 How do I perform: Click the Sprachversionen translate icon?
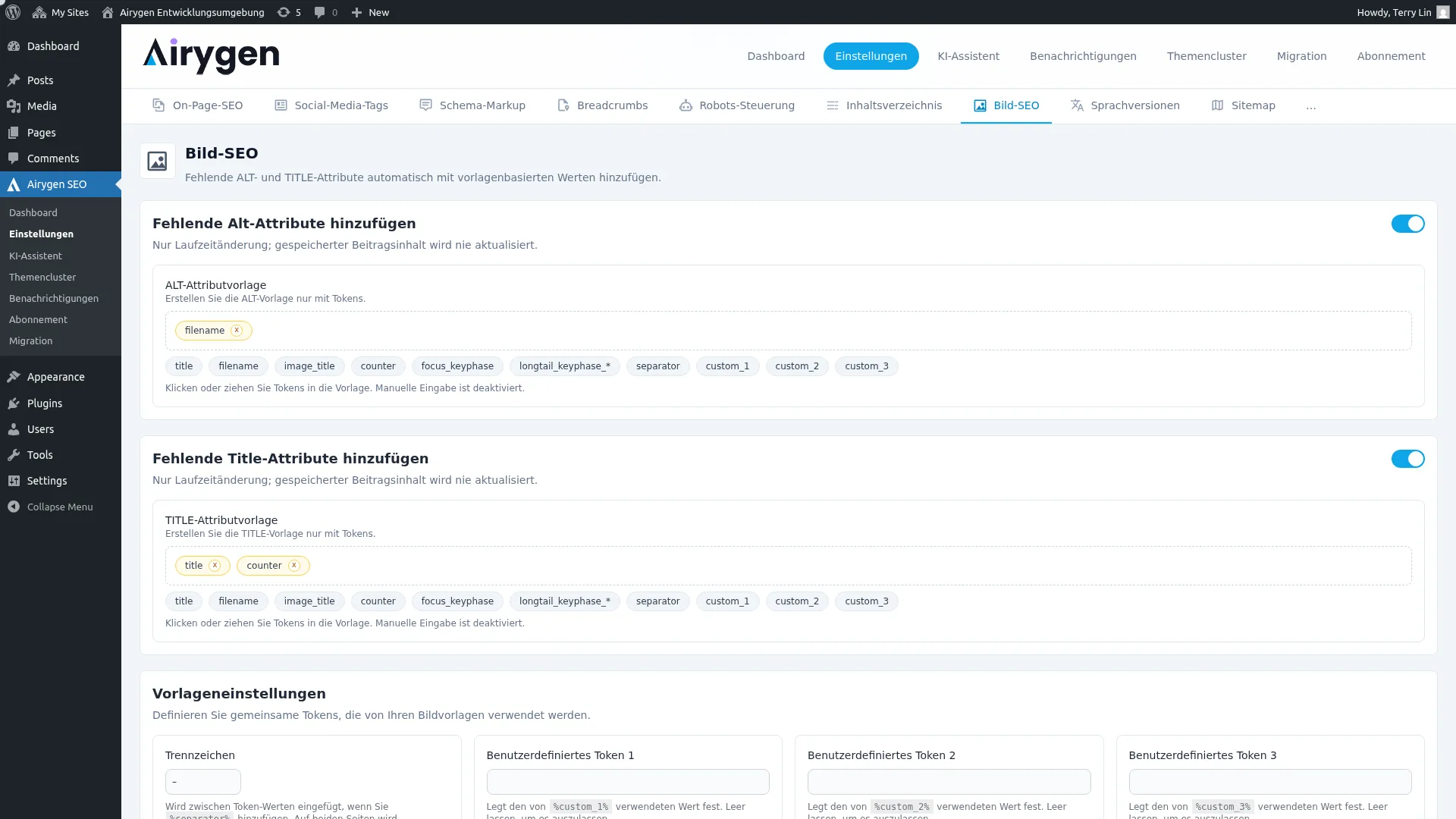click(x=1077, y=105)
